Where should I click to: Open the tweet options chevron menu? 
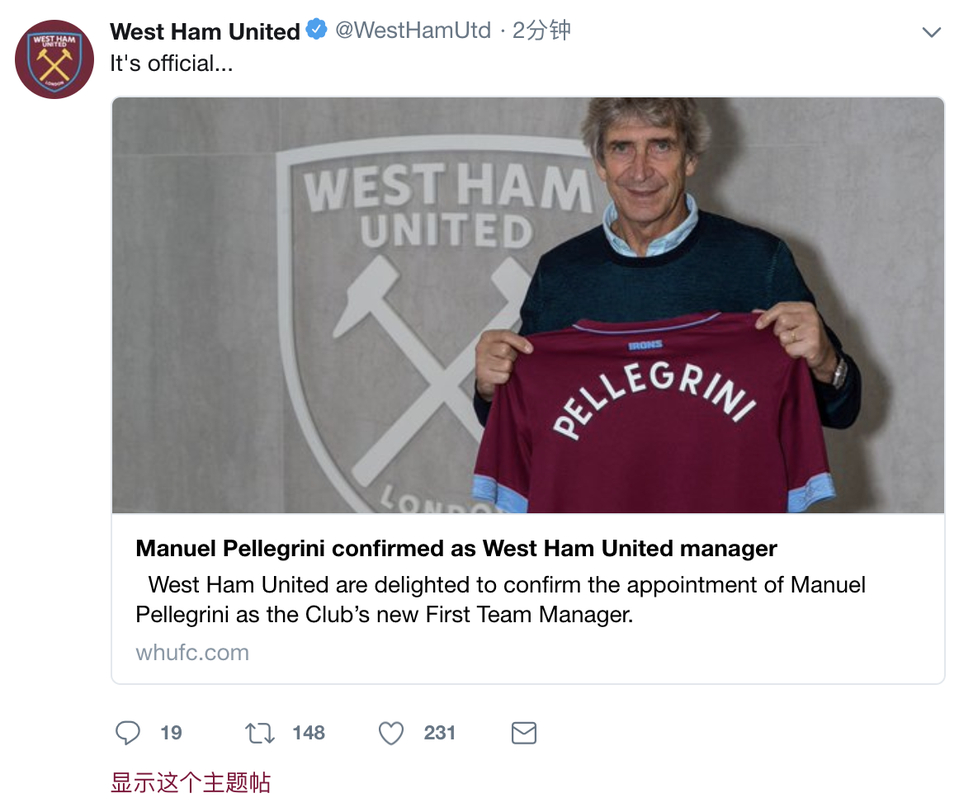[931, 32]
